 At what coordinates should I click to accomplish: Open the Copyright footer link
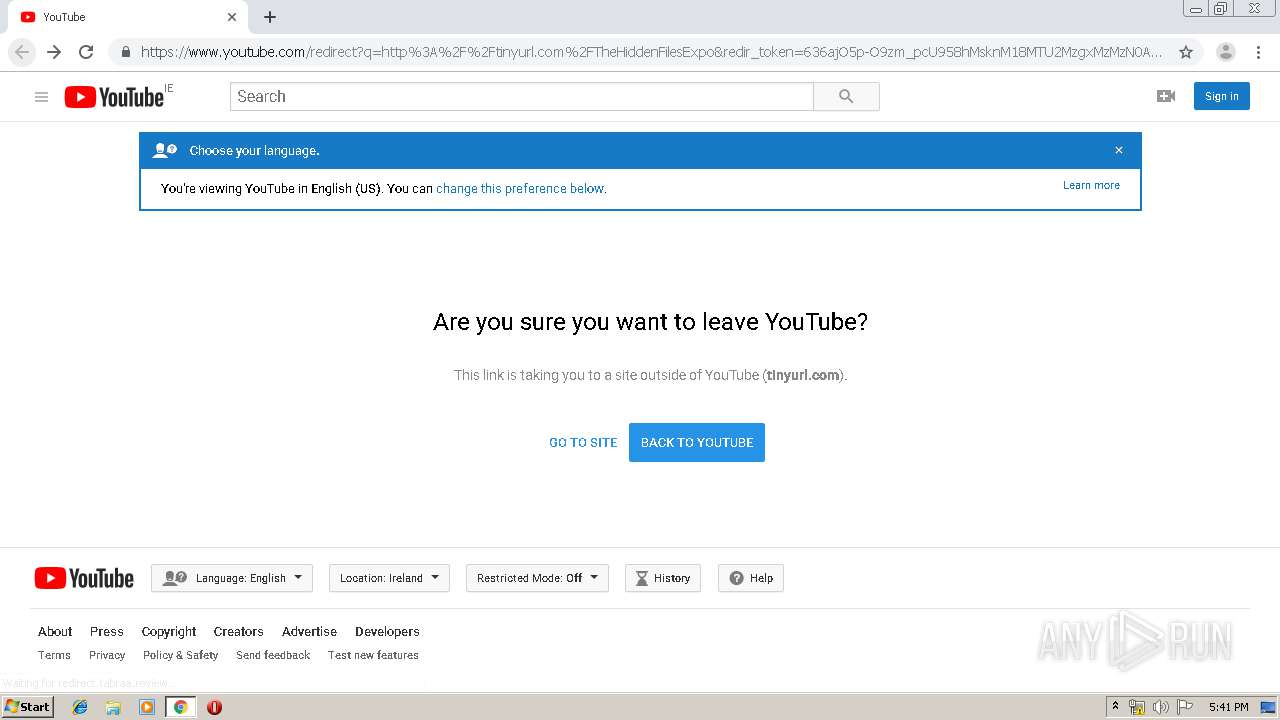click(169, 632)
